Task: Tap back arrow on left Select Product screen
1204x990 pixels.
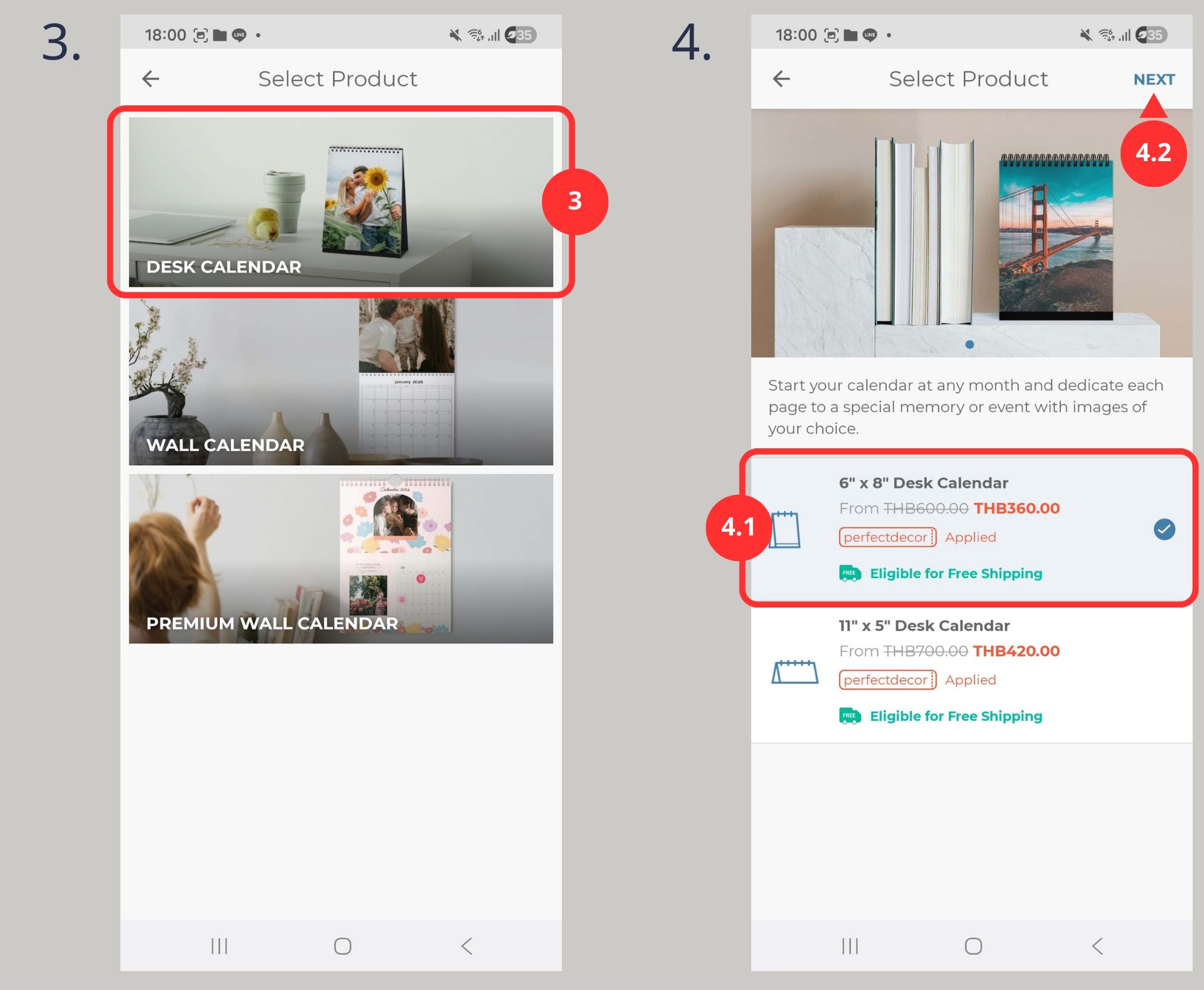Action: 150,79
